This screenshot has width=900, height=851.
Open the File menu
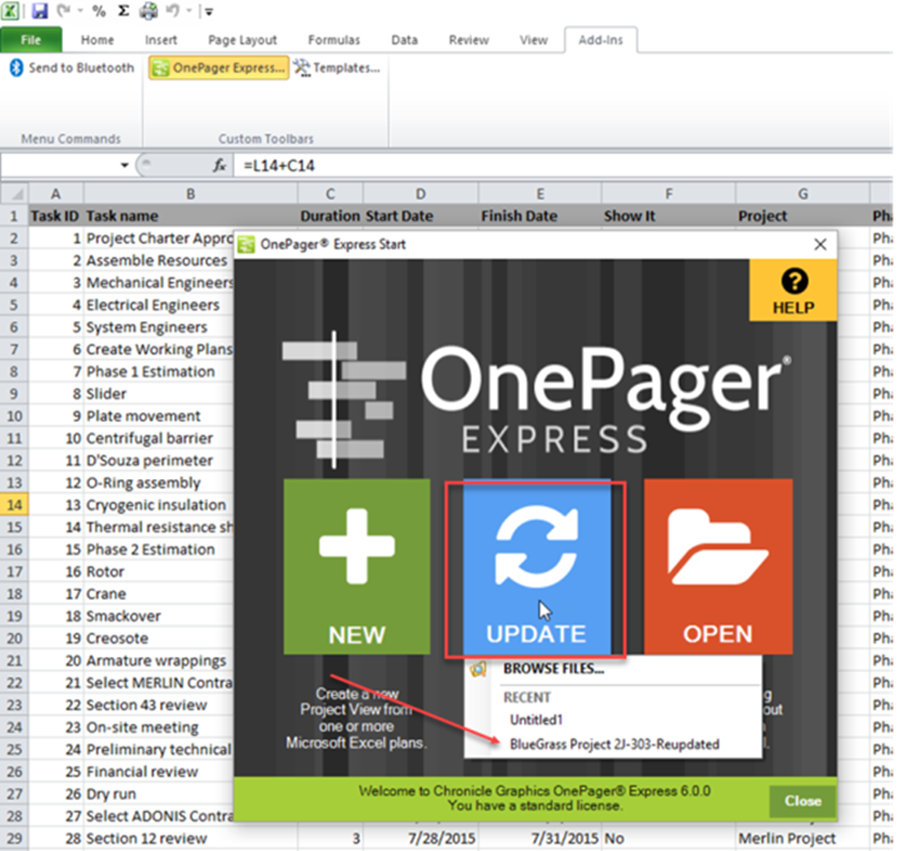pos(32,40)
